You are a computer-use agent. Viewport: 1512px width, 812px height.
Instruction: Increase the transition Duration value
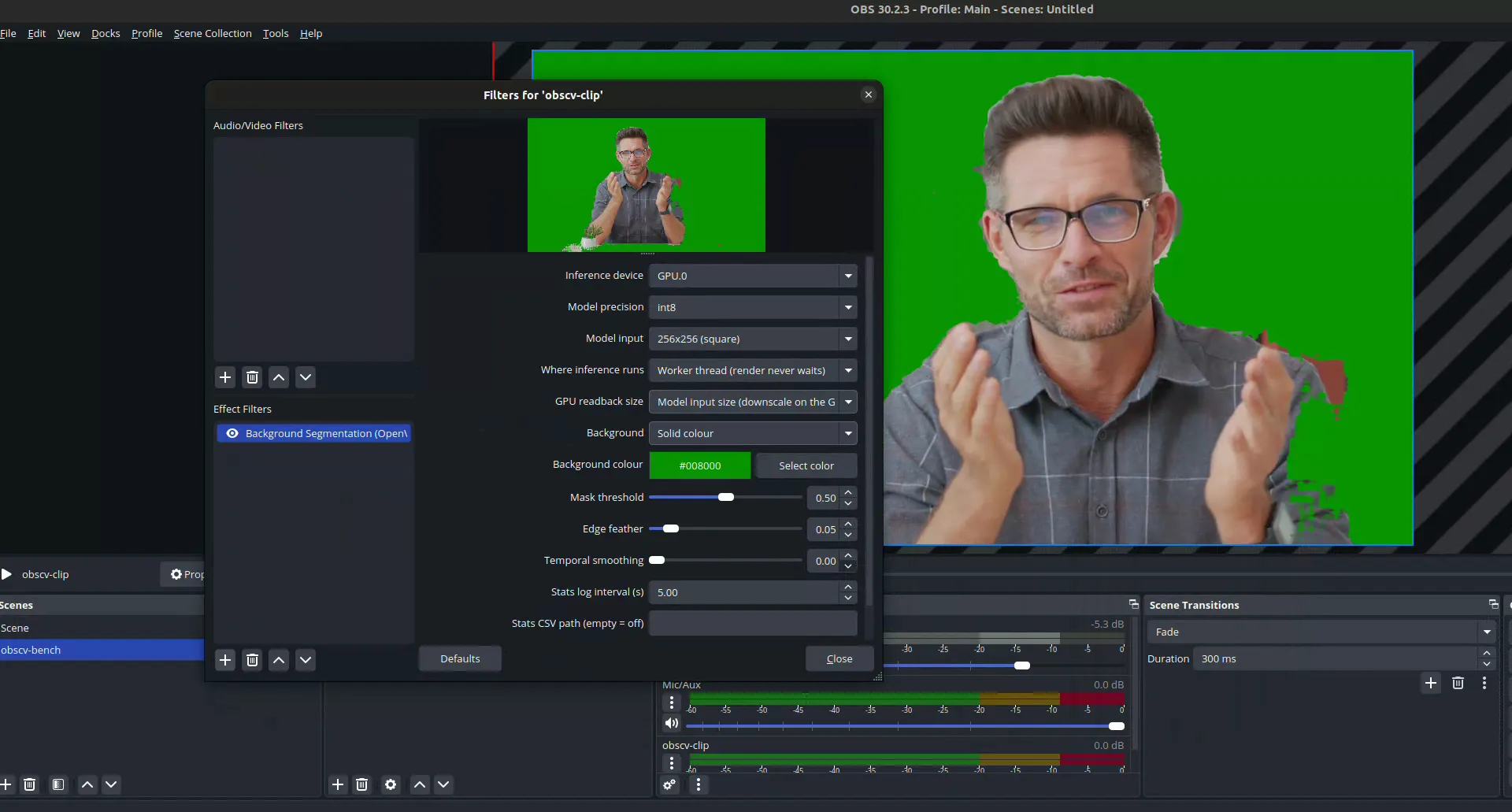click(x=1487, y=653)
